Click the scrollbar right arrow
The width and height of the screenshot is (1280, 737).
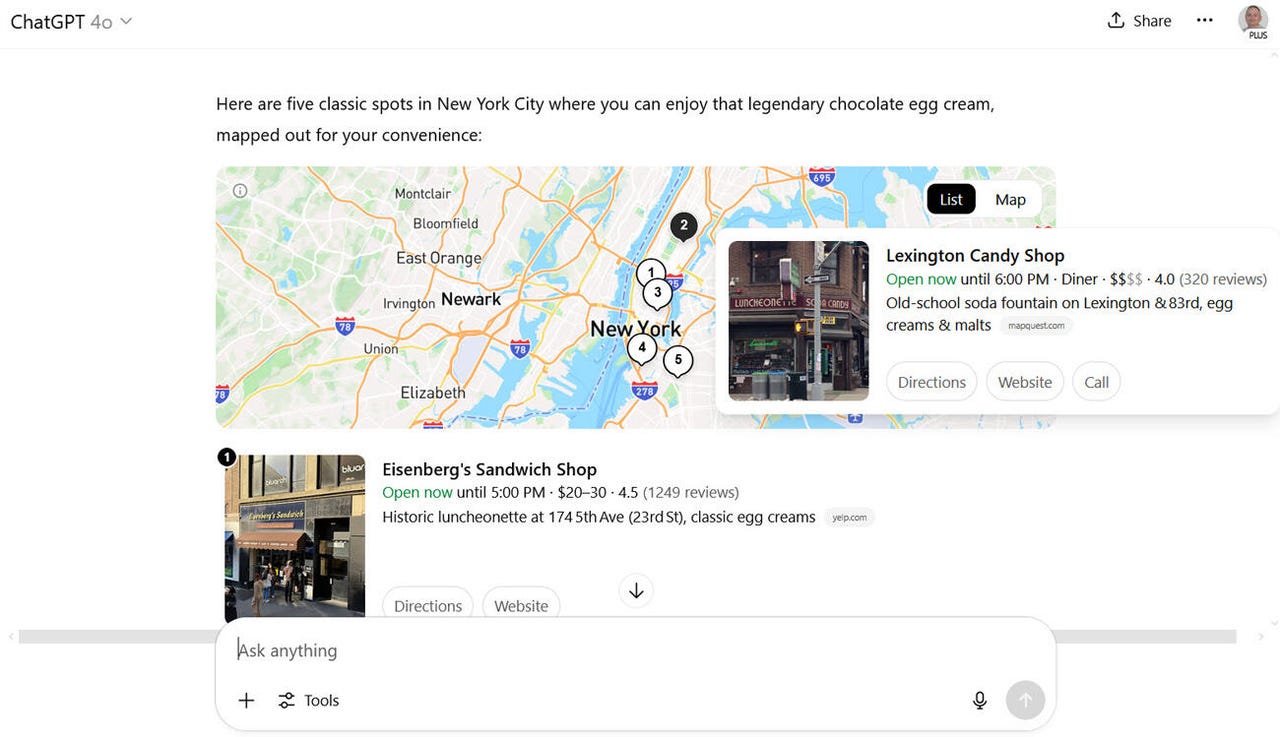pyautogui.click(x=1261, y=637)
